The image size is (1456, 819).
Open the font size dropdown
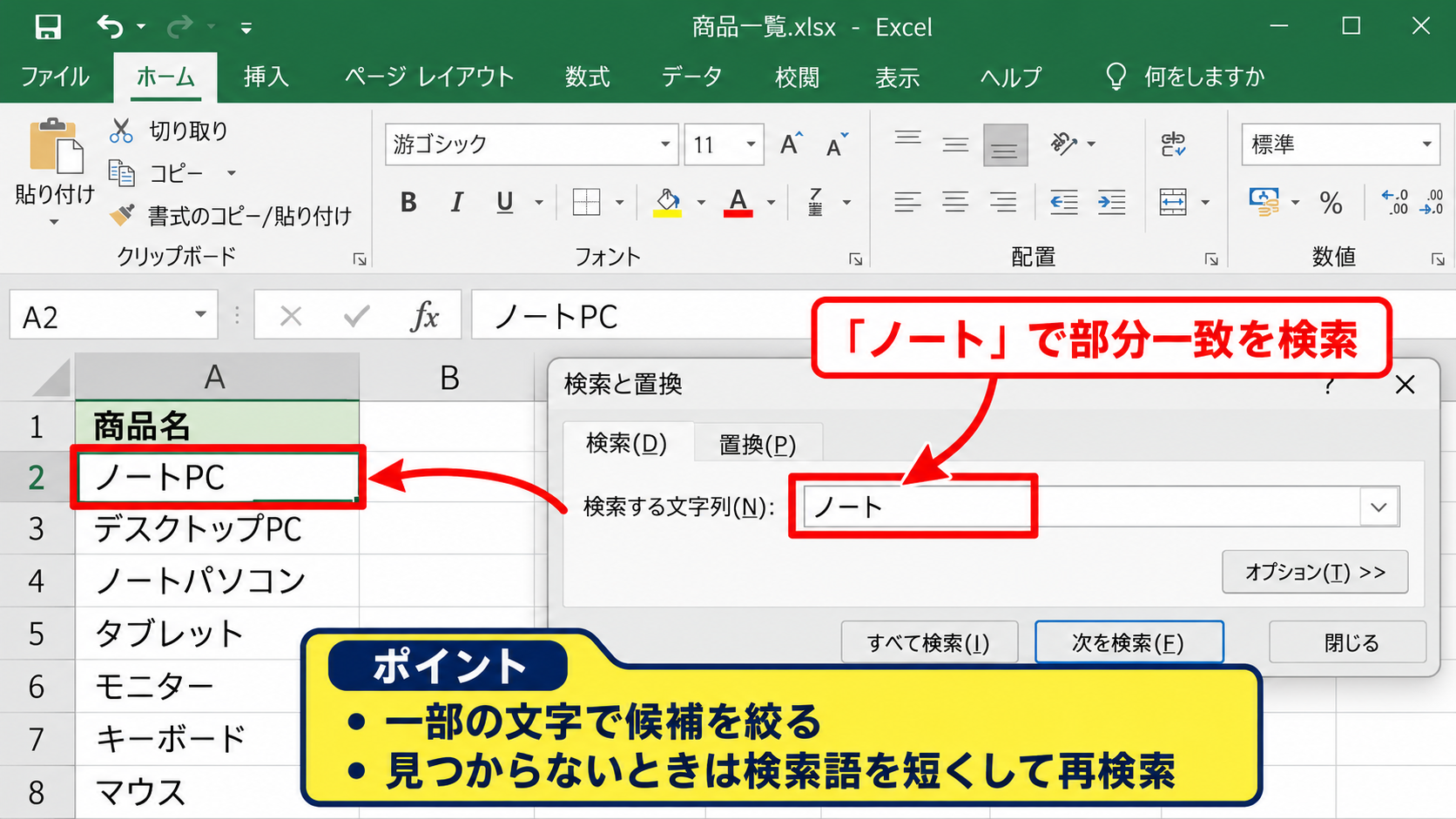750,144
